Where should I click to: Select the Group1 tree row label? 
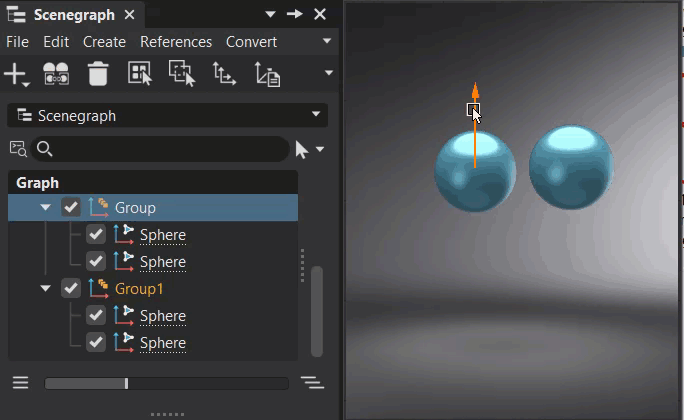point(139,289)
